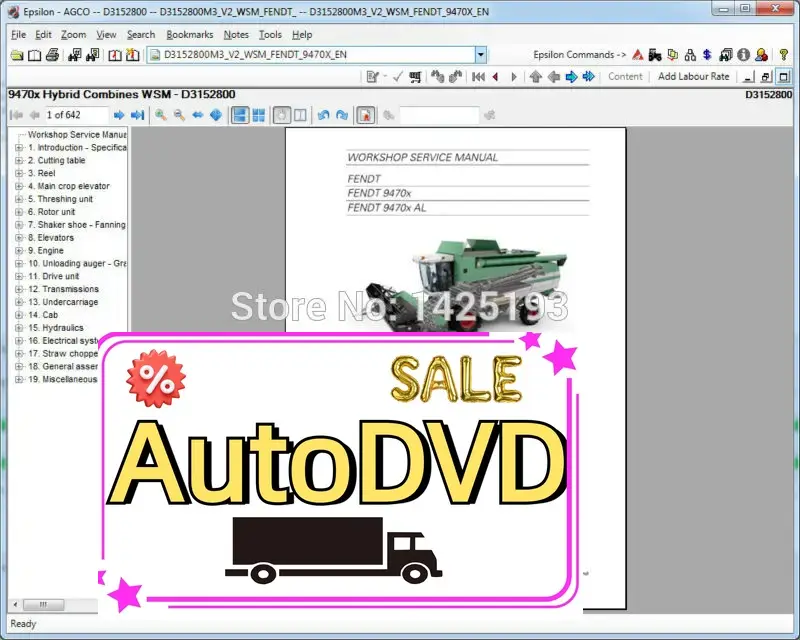Click the printer icon
The width and height of the screenshot is (800, 640).
point(52,55)
